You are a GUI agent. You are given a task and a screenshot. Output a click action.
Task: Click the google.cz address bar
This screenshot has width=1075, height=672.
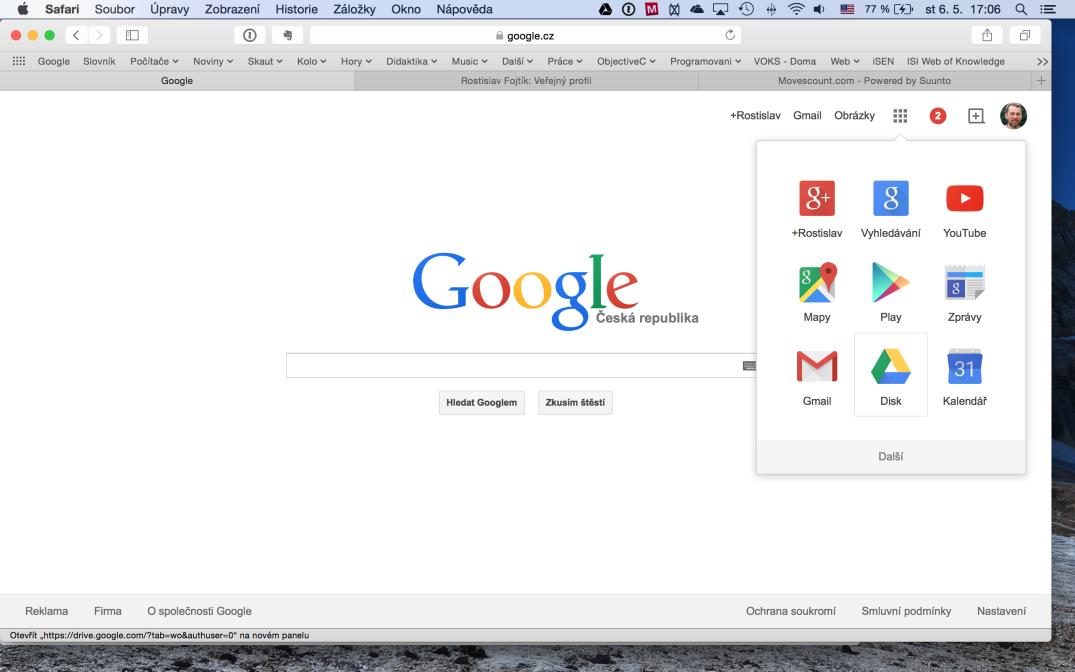point(525,35)
